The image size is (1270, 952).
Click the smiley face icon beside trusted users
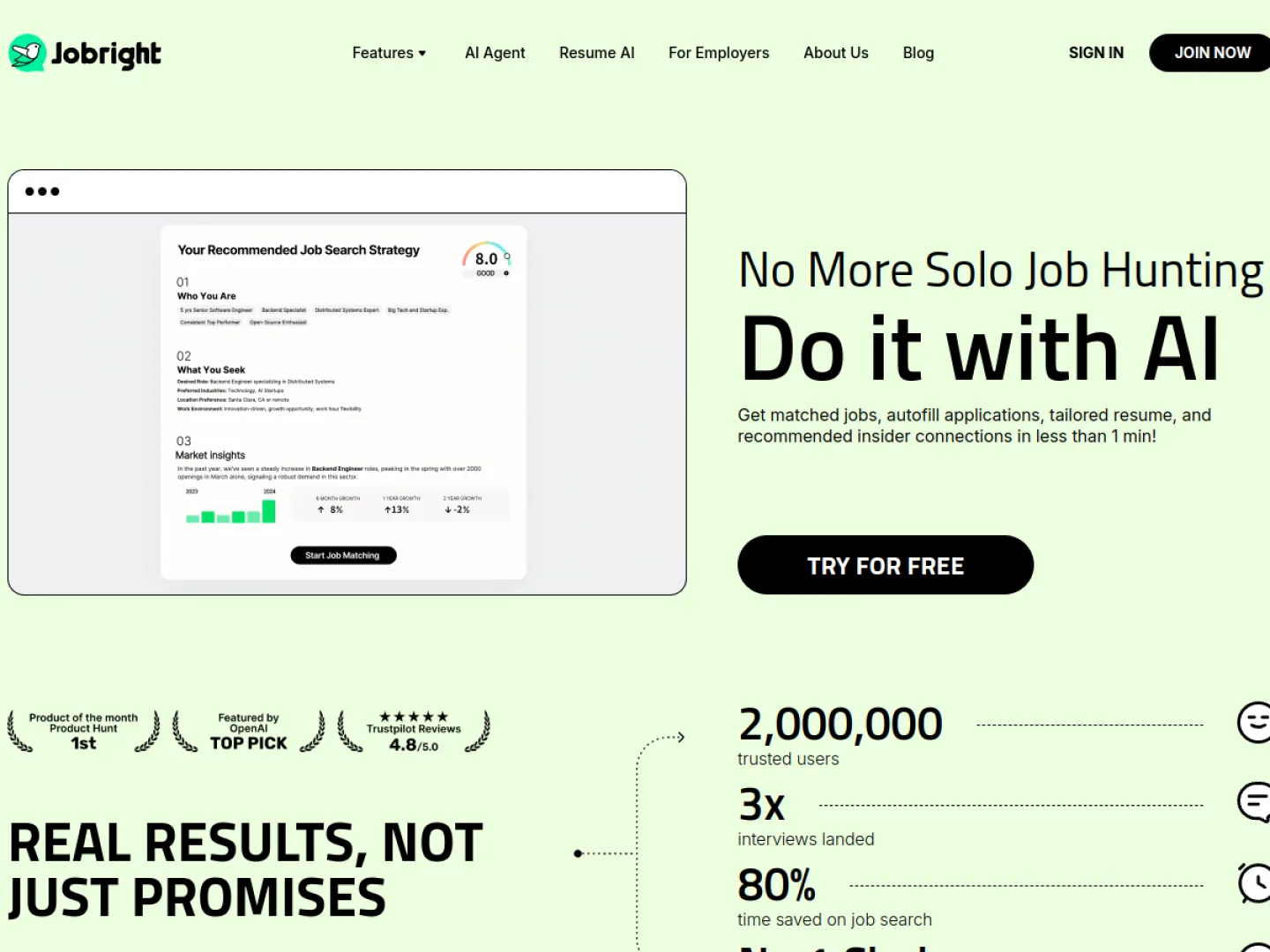click(1254, 723)
